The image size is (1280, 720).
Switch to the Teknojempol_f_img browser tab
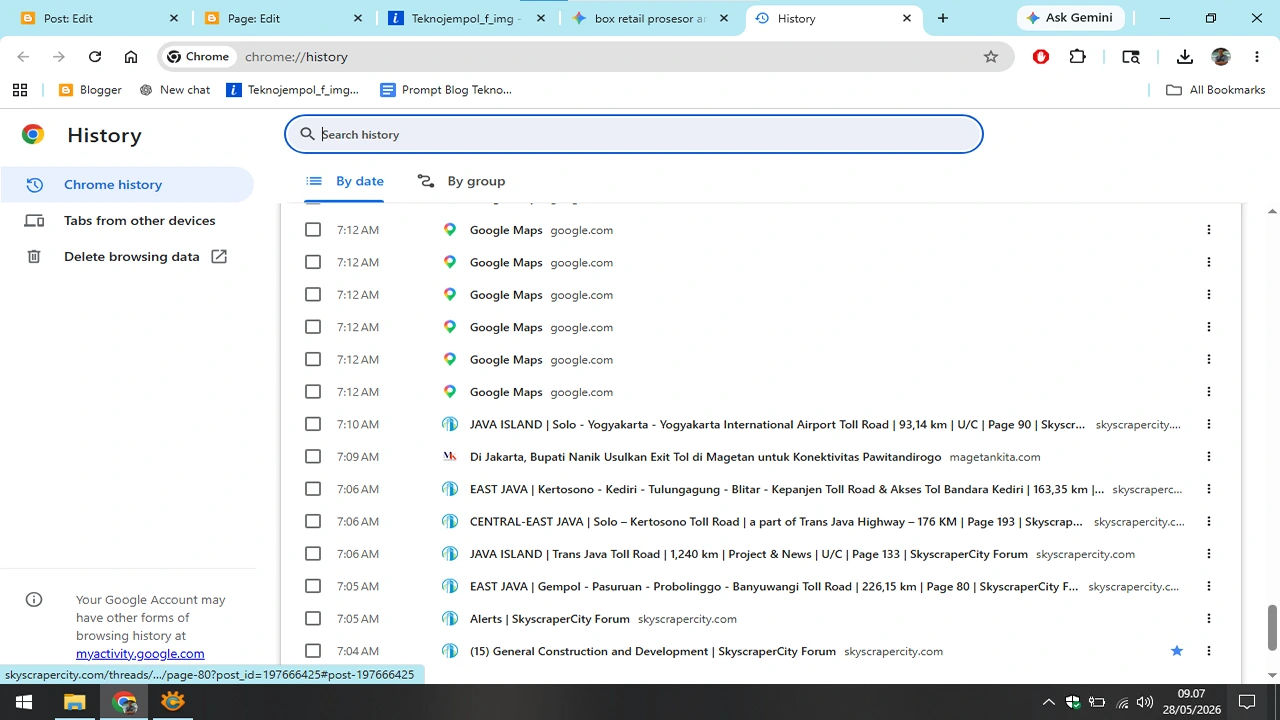click(x=466, y=18)
